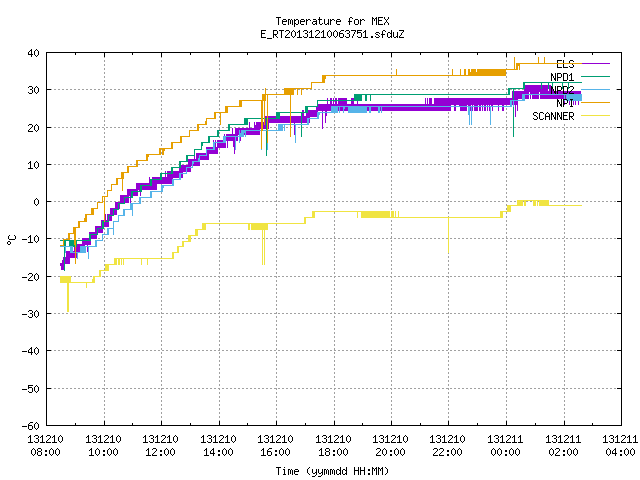Click the x-axis tick 131210 20:00
Image resolution: width=640 pixels, height=480 pixels.
(391, 446)
